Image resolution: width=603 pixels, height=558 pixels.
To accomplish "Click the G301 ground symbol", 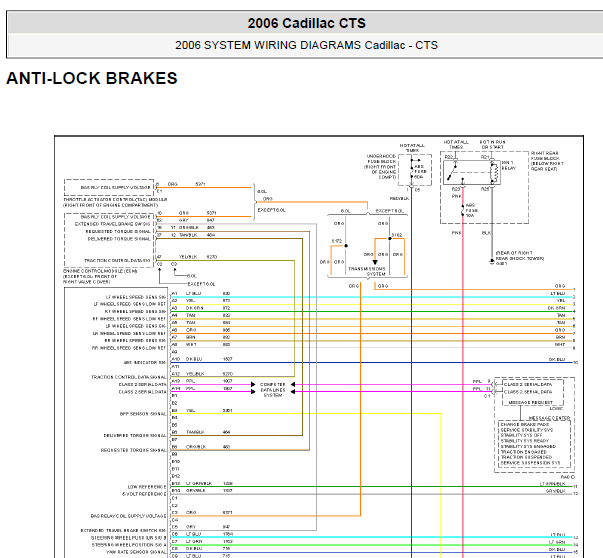I will [491, 262].
